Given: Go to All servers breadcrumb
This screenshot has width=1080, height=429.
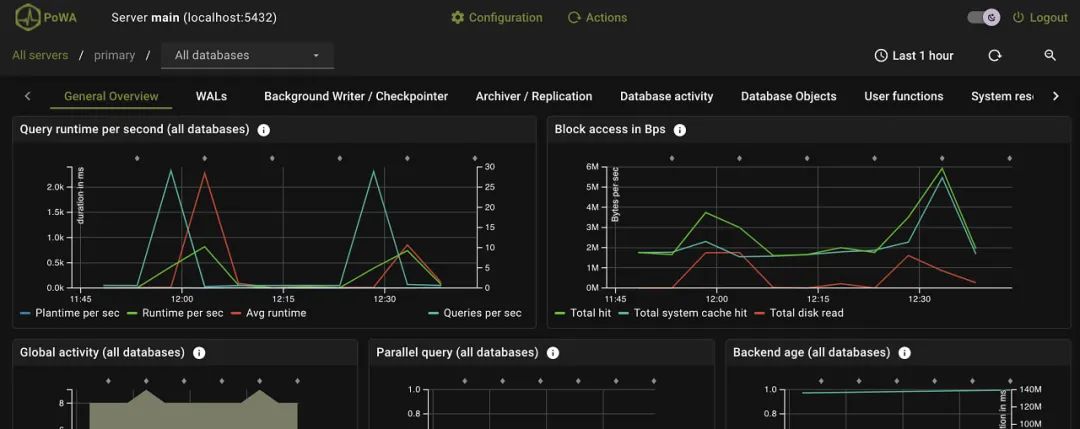Looking at the screenshot, I should pyautogui.click(x=40, y=55).
